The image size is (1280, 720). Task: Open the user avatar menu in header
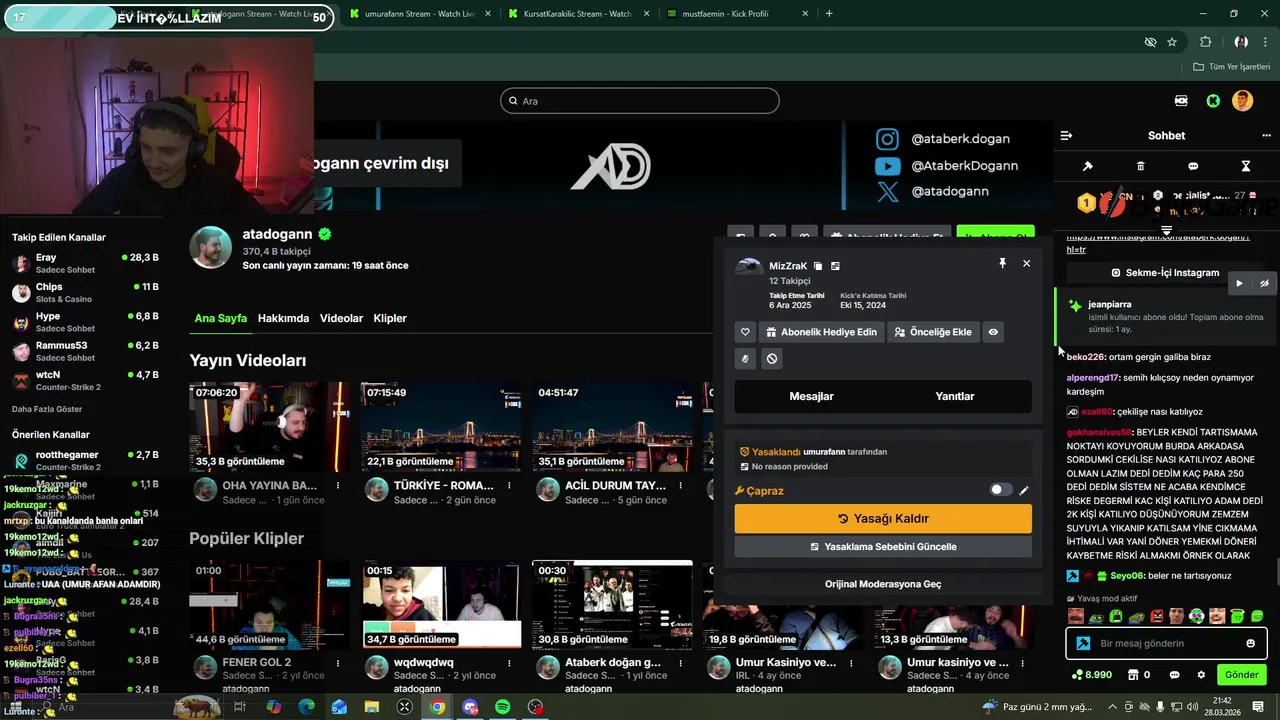1242,101
